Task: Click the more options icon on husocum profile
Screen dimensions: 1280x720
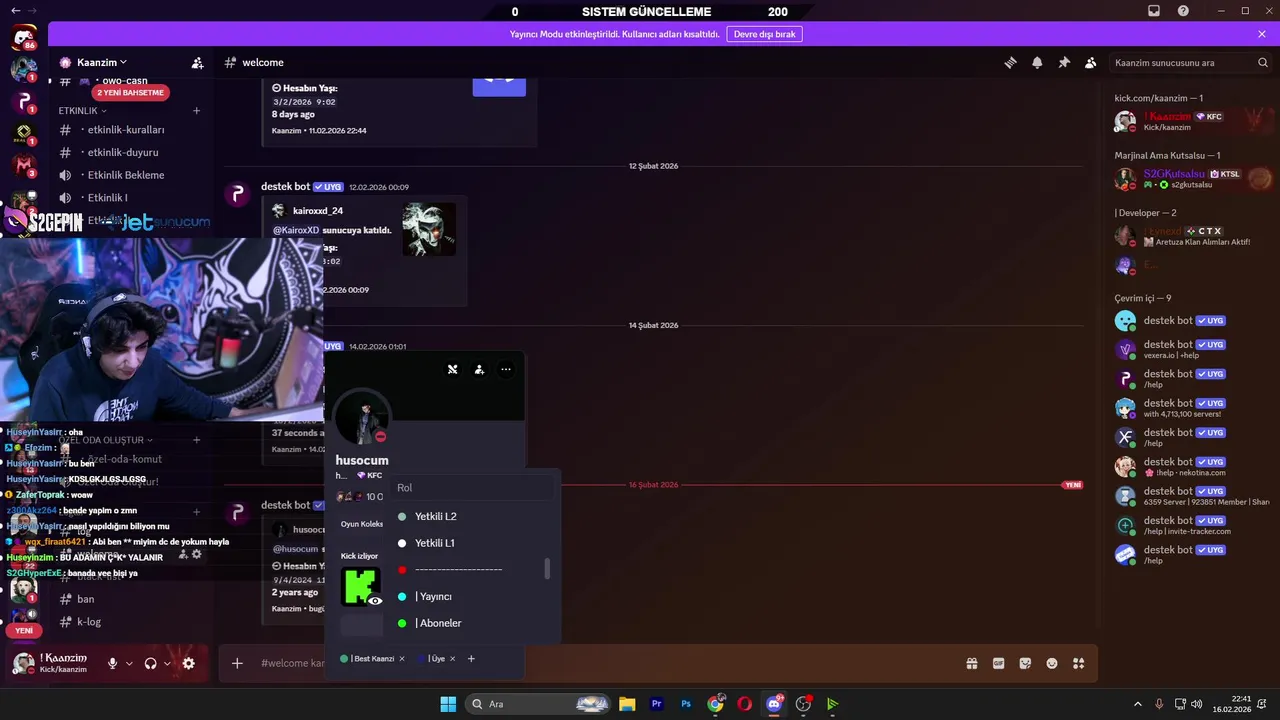Action: [x=506, y=369]
